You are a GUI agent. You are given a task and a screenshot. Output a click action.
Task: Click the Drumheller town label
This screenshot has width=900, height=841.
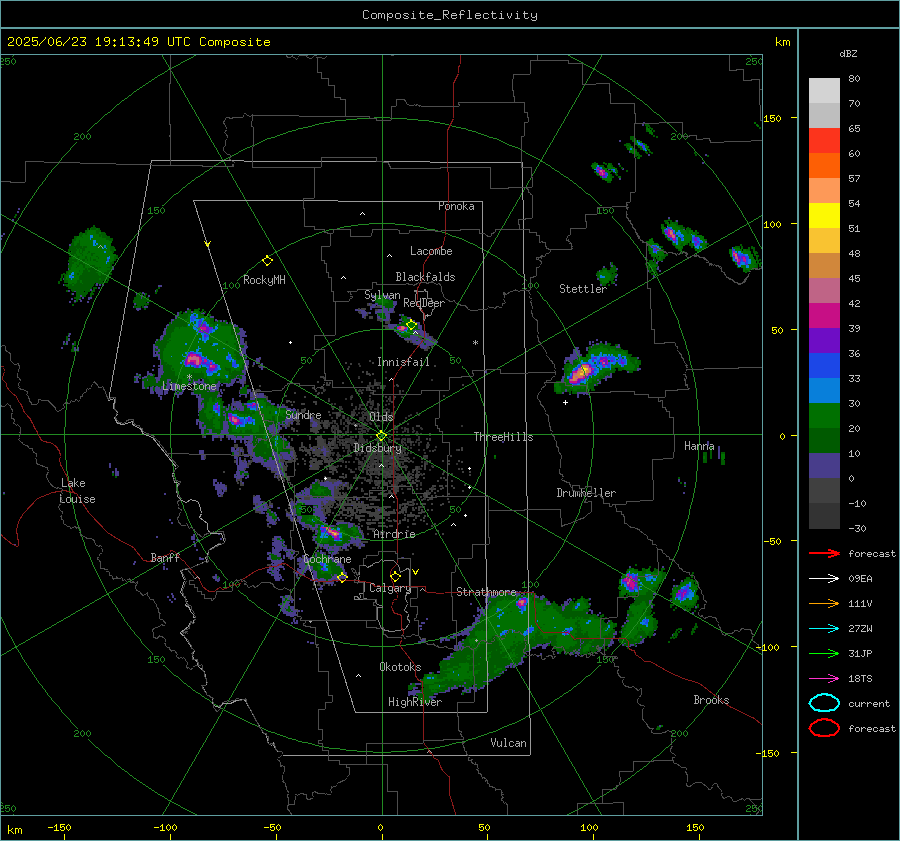click(586, 493)
